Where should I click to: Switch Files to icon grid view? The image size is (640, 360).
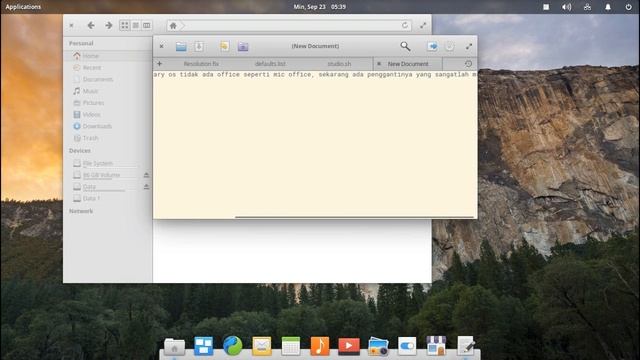click(124, 25)
